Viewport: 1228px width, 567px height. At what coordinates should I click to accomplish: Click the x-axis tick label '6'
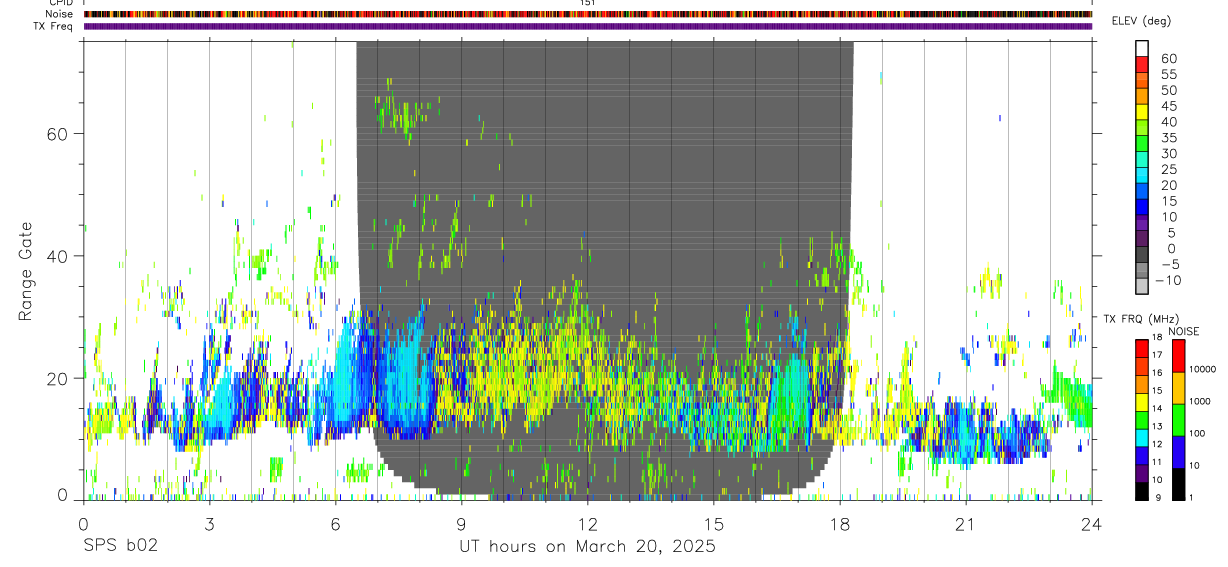point(335,523)
